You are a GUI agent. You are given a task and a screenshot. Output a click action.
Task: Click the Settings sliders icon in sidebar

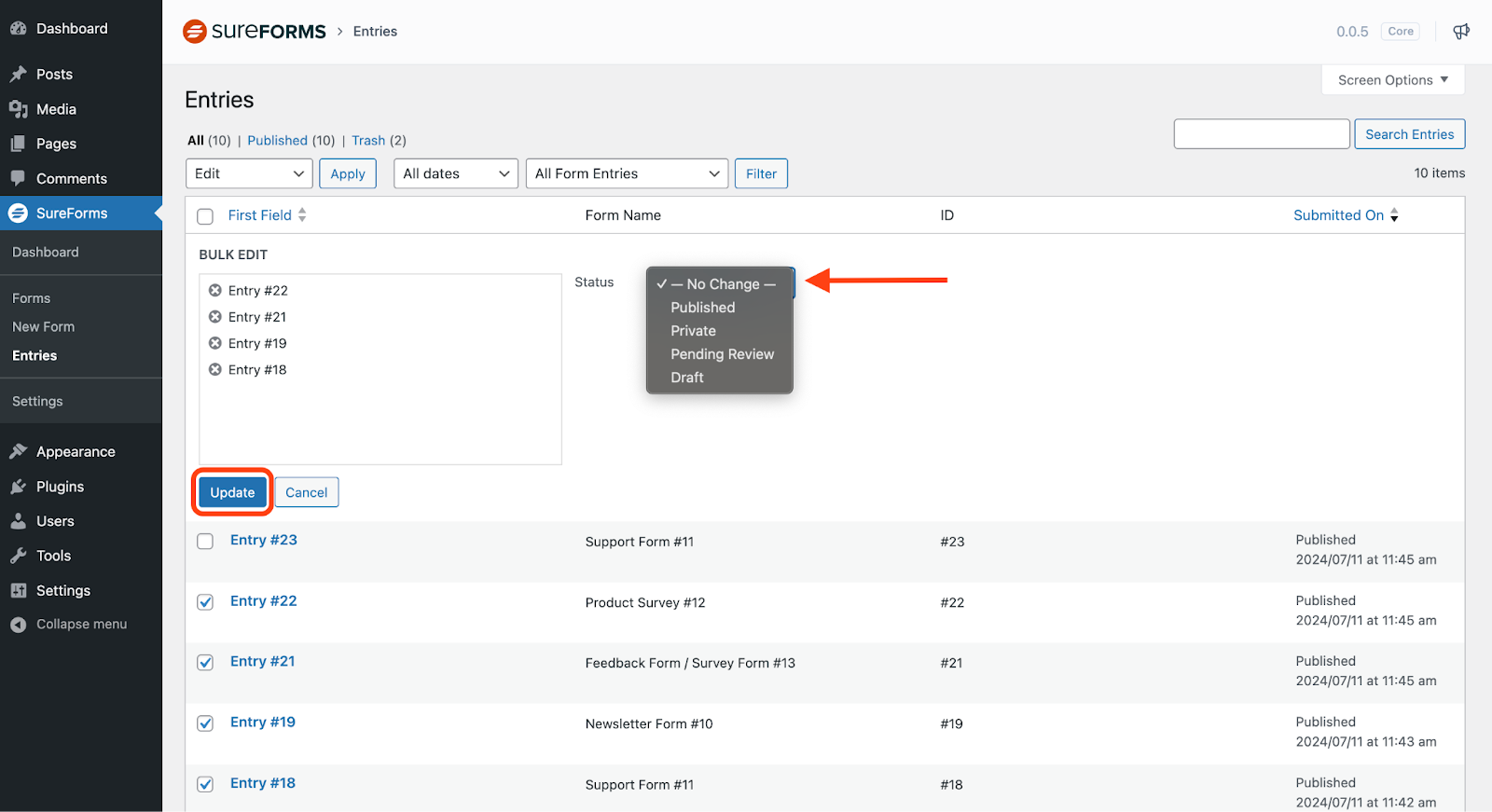pos(18,591)
